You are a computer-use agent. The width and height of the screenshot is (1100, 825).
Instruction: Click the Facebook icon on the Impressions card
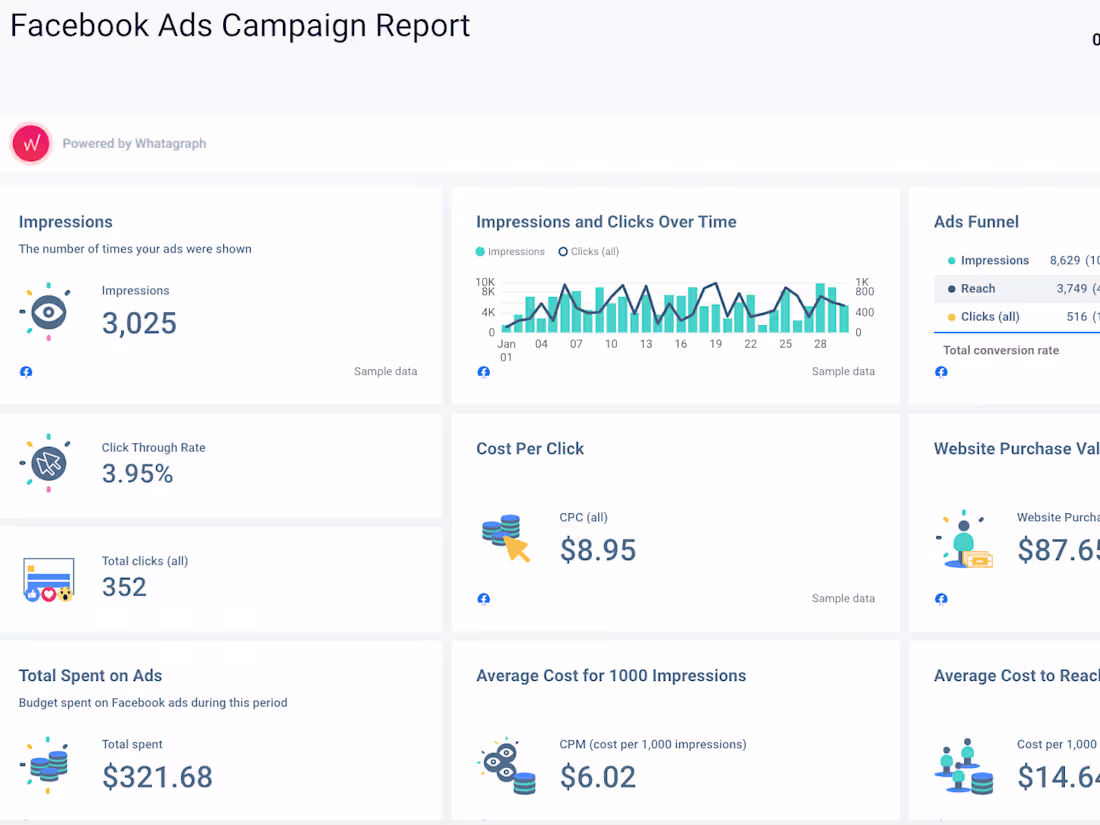pyautogui.click(x=25, y=371)
